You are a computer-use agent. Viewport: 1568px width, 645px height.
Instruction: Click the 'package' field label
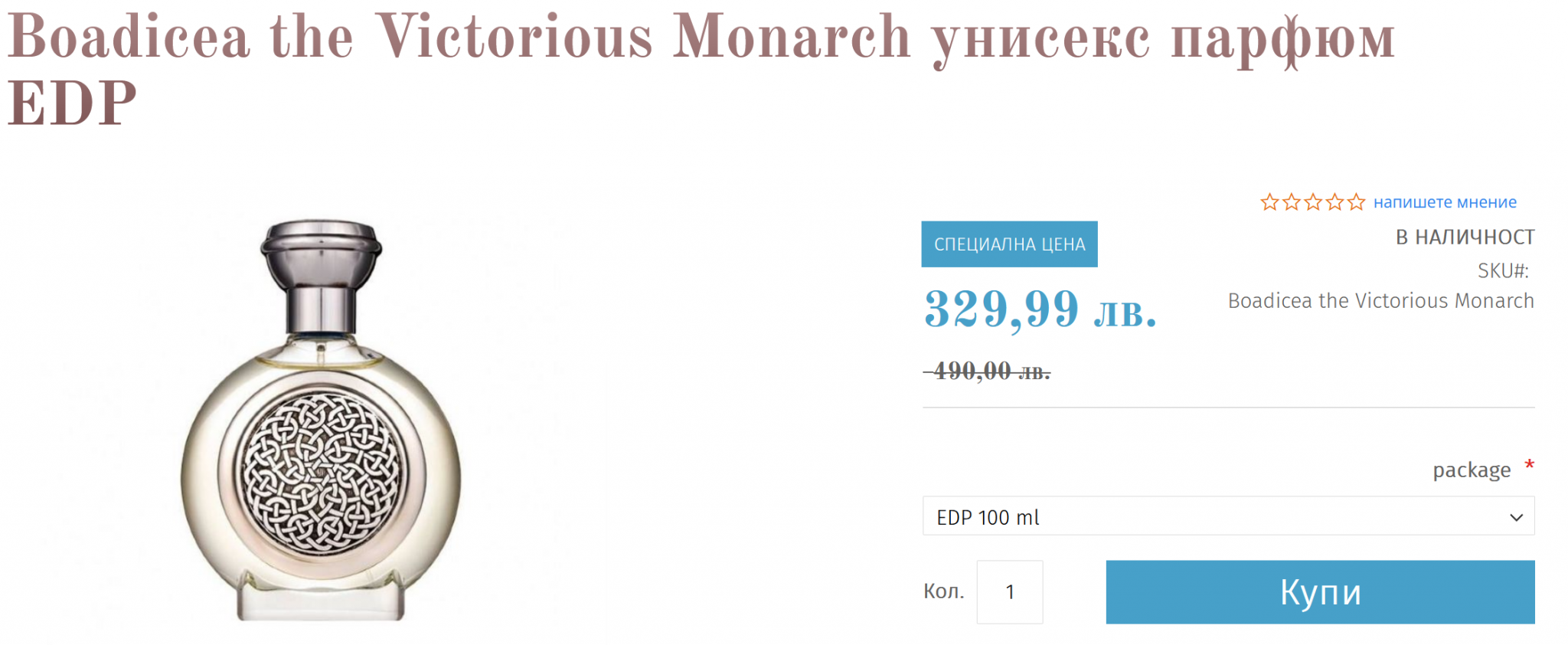(x=1472, y=470)
